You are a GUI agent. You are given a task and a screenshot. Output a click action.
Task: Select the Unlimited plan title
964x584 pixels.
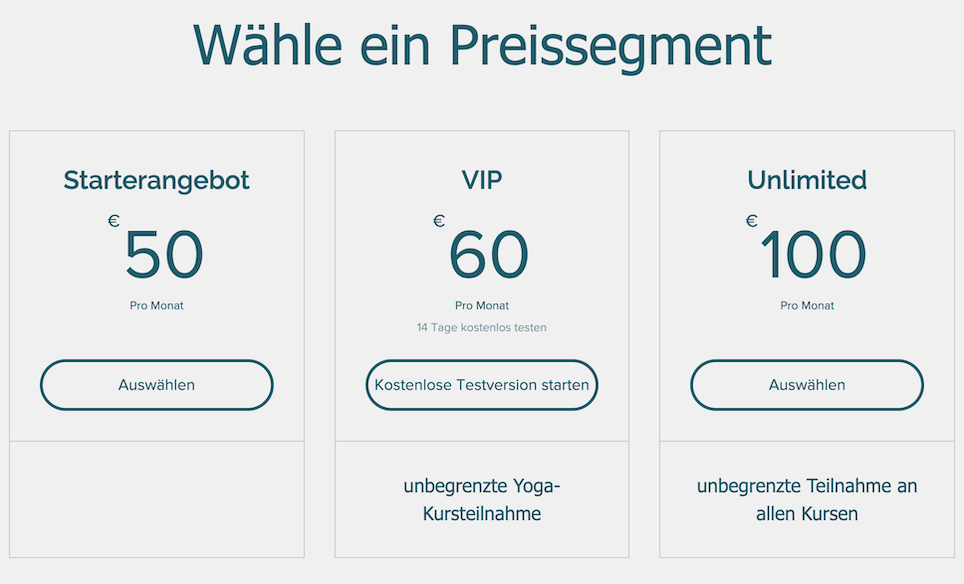[807, 180]
